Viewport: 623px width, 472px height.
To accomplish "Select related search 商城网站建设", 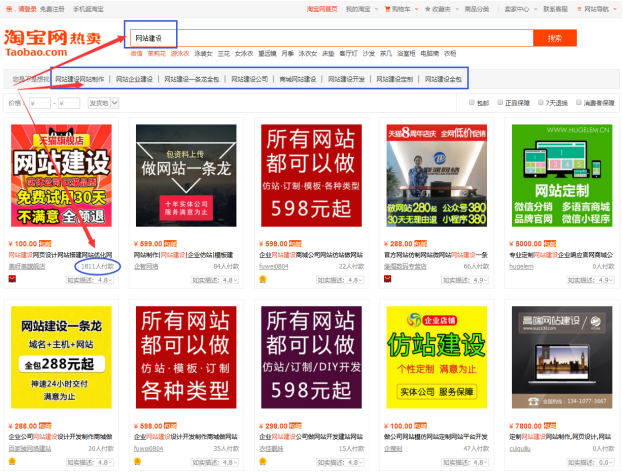I will (x=298, y=79).
